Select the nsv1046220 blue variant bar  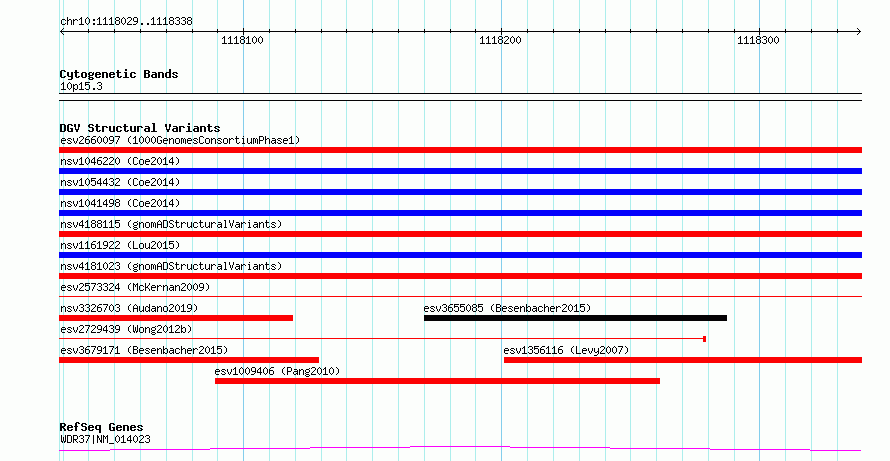point(460,171)
